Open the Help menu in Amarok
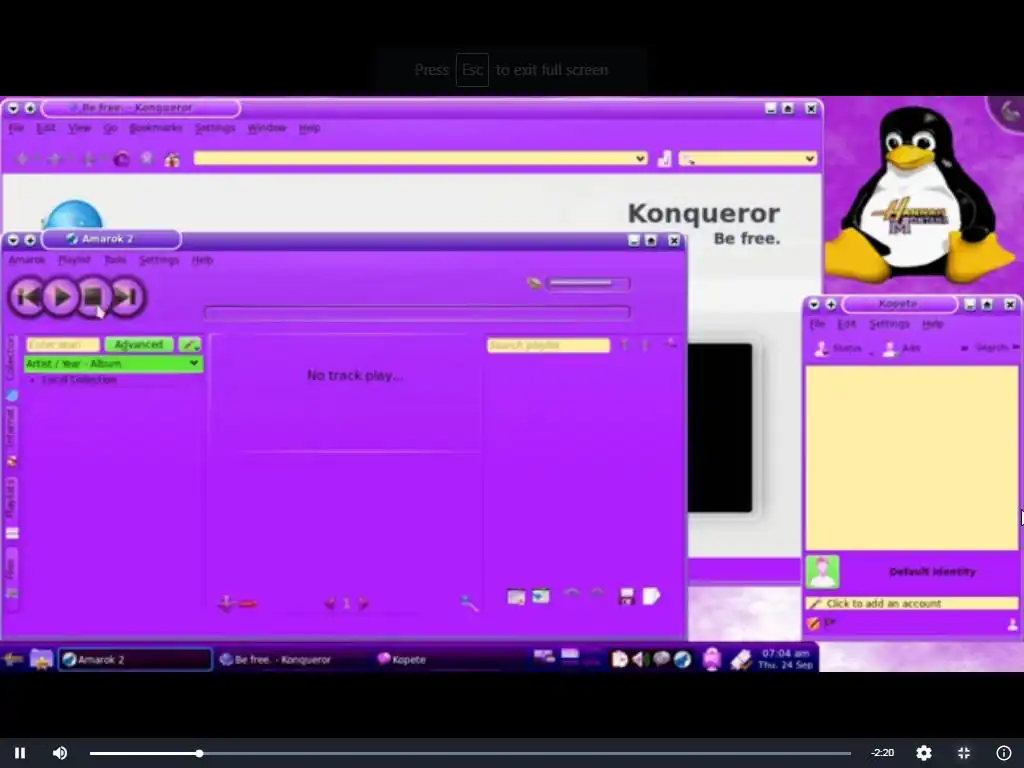The height and width of the screenshot is (768, 1024). tap(202, 260)
